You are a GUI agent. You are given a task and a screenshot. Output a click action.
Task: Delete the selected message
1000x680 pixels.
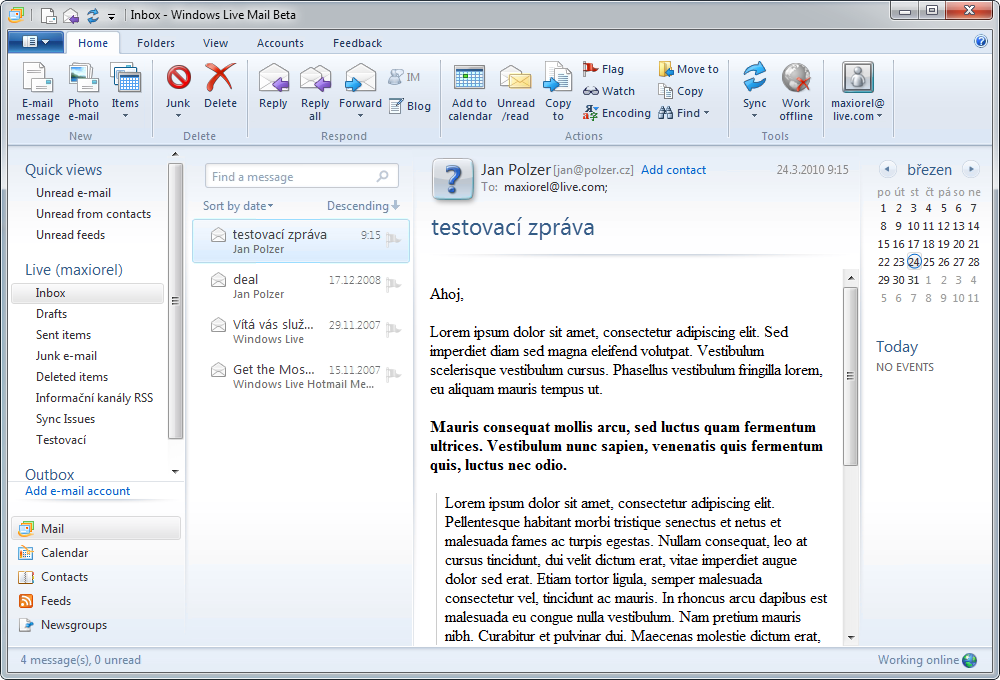coord(220,86)
